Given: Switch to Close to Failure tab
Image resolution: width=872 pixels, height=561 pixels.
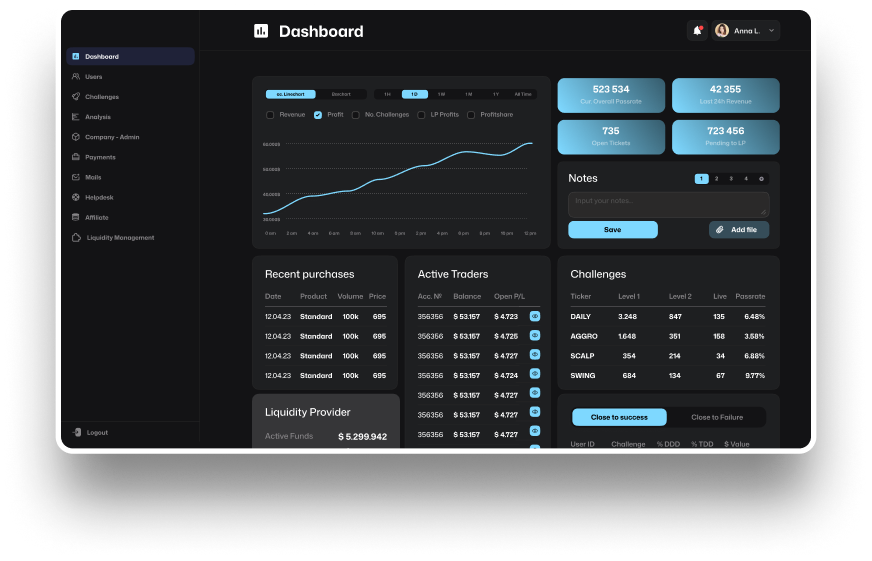Looking at the screenshot, I should point(717,417).
